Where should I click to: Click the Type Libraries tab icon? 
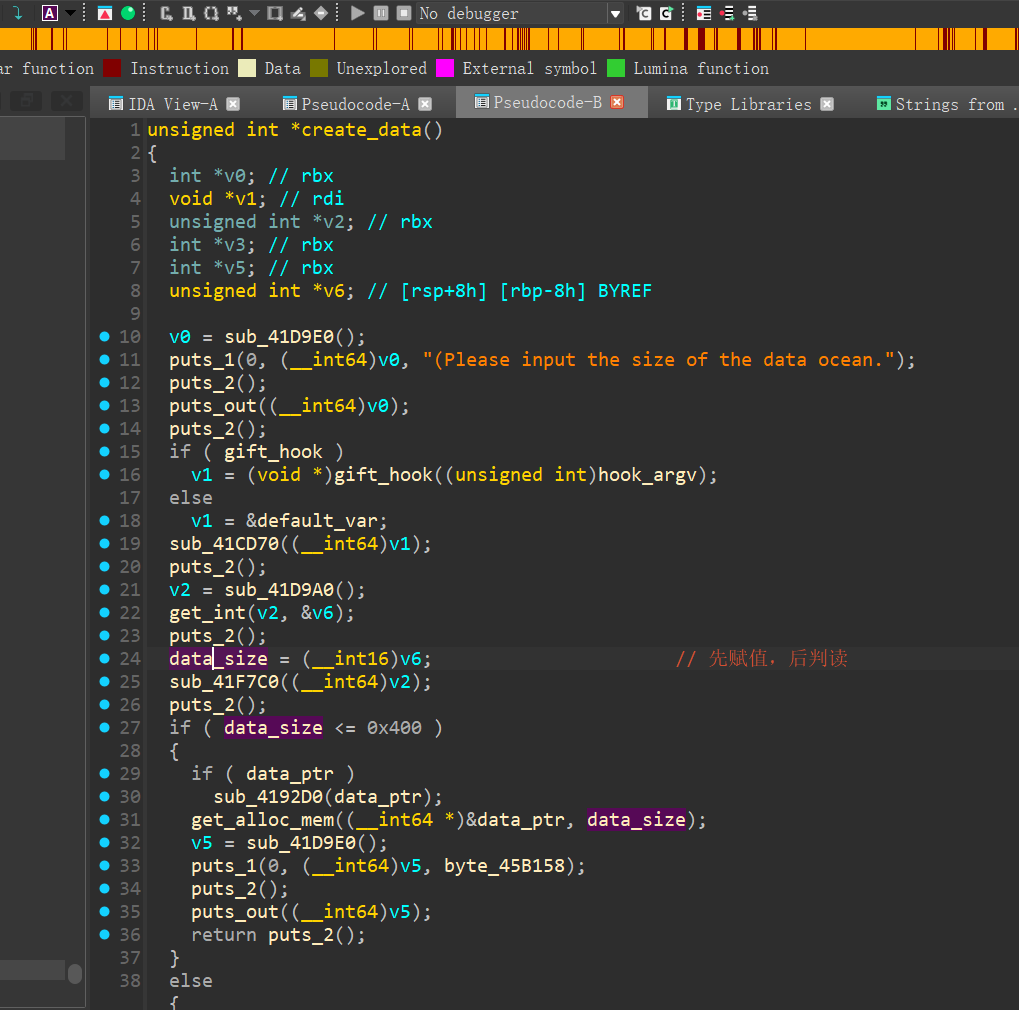click(674, 103)
